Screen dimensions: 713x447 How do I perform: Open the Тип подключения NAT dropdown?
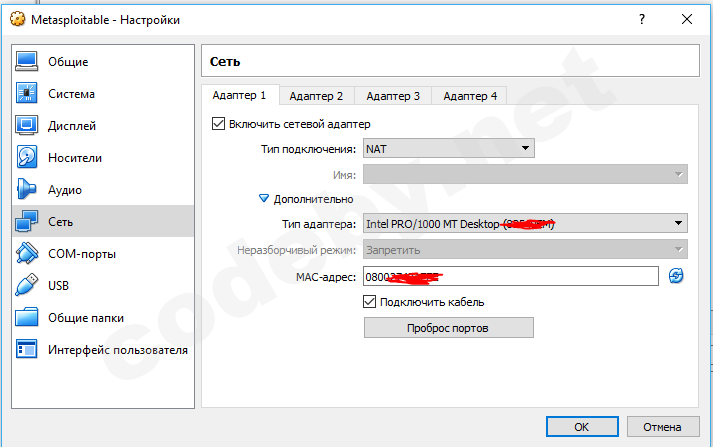point(448,149)
